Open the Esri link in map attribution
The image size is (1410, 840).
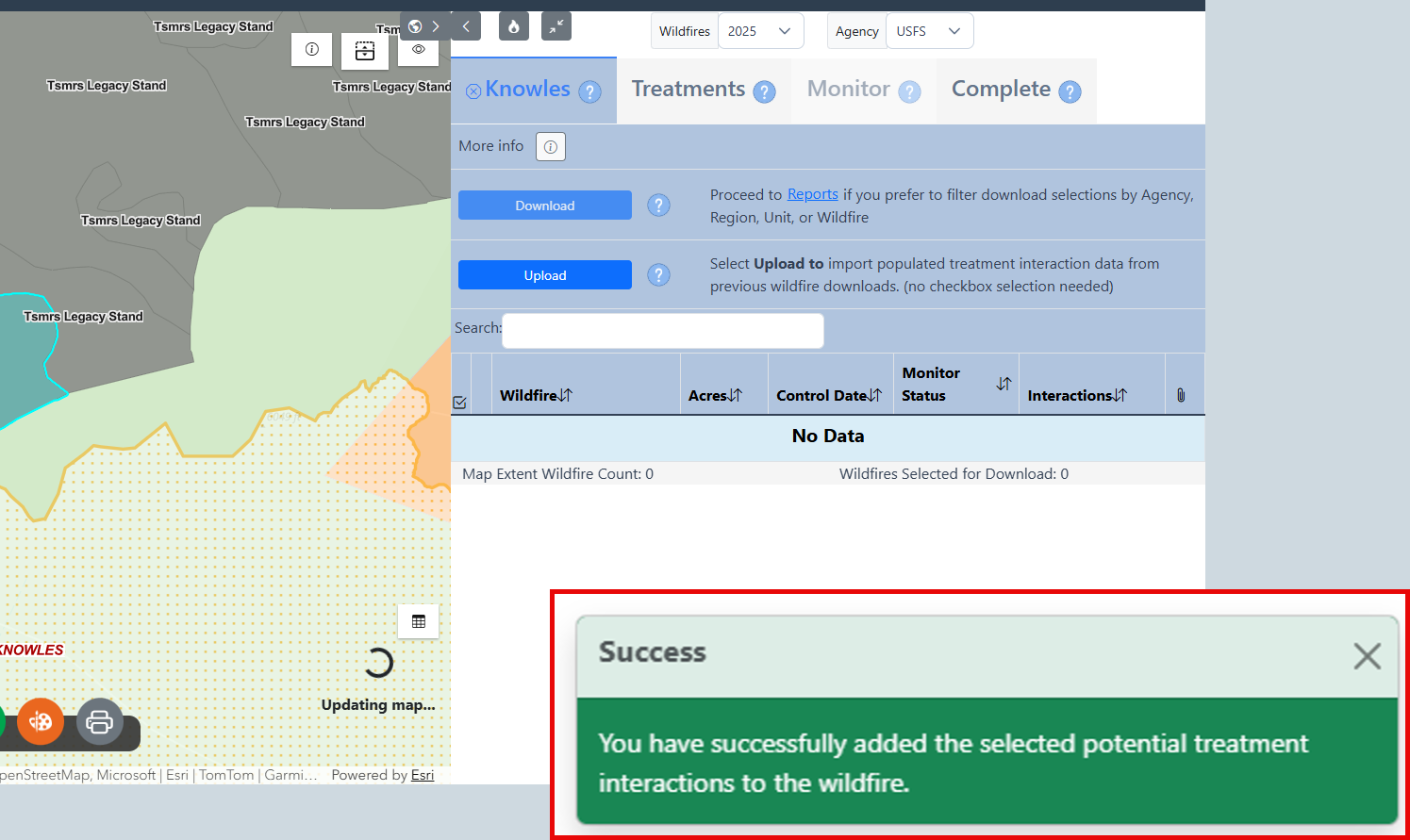(423, 775)
